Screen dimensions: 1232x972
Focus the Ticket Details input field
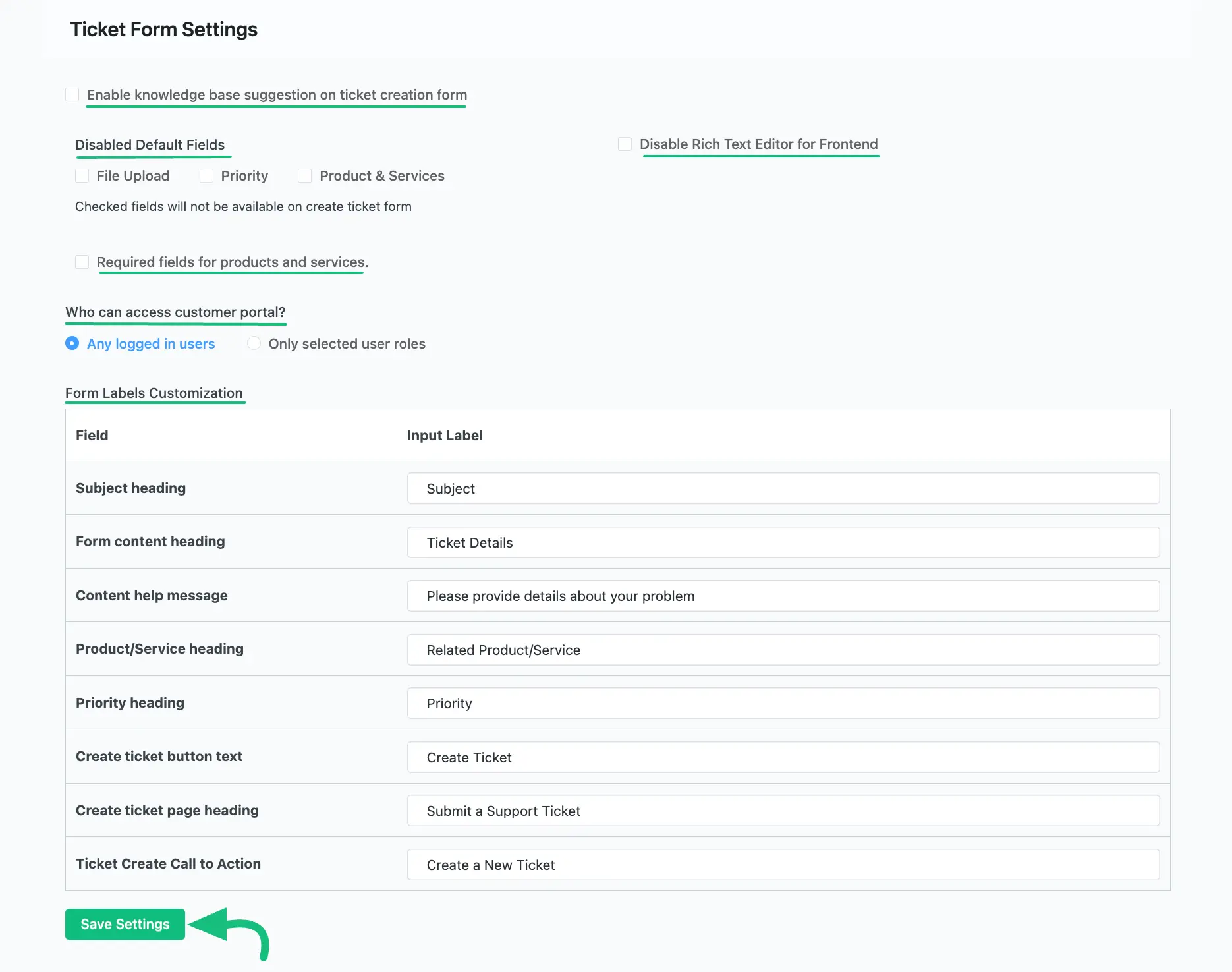783,542
